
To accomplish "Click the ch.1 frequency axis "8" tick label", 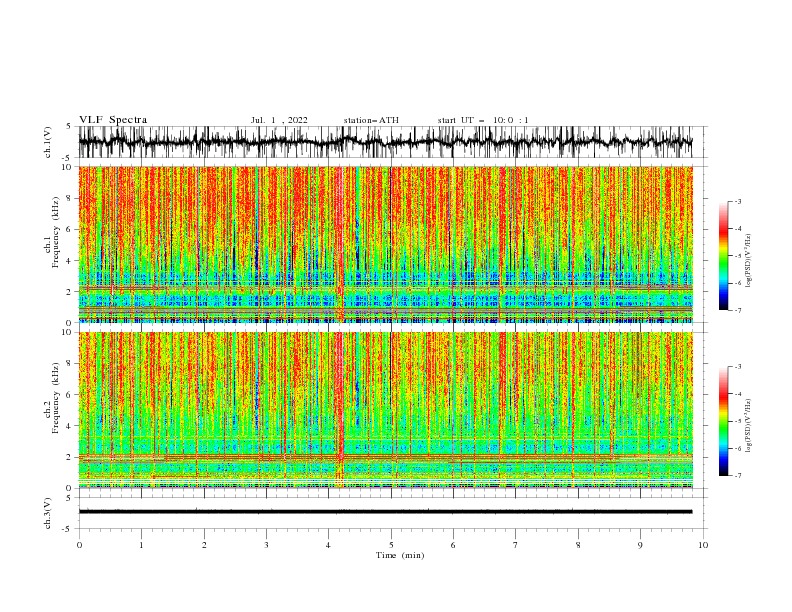I will 71,198.
